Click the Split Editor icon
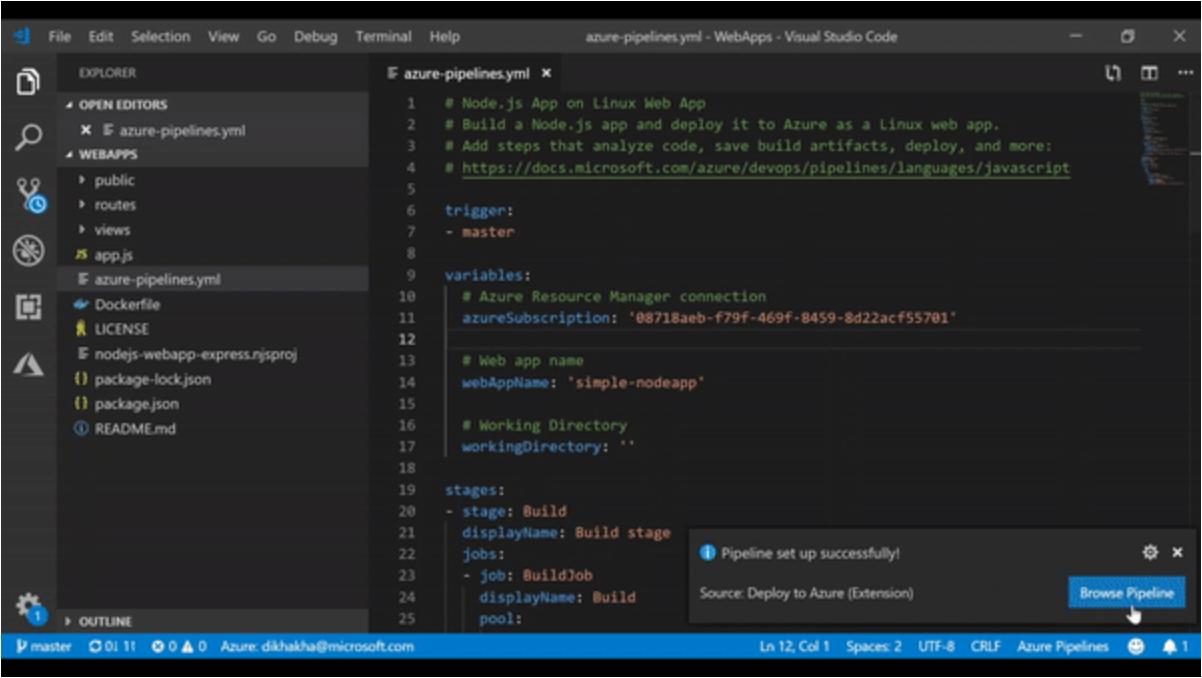Screen dimensions: 1202x678 pos(1150,73)
